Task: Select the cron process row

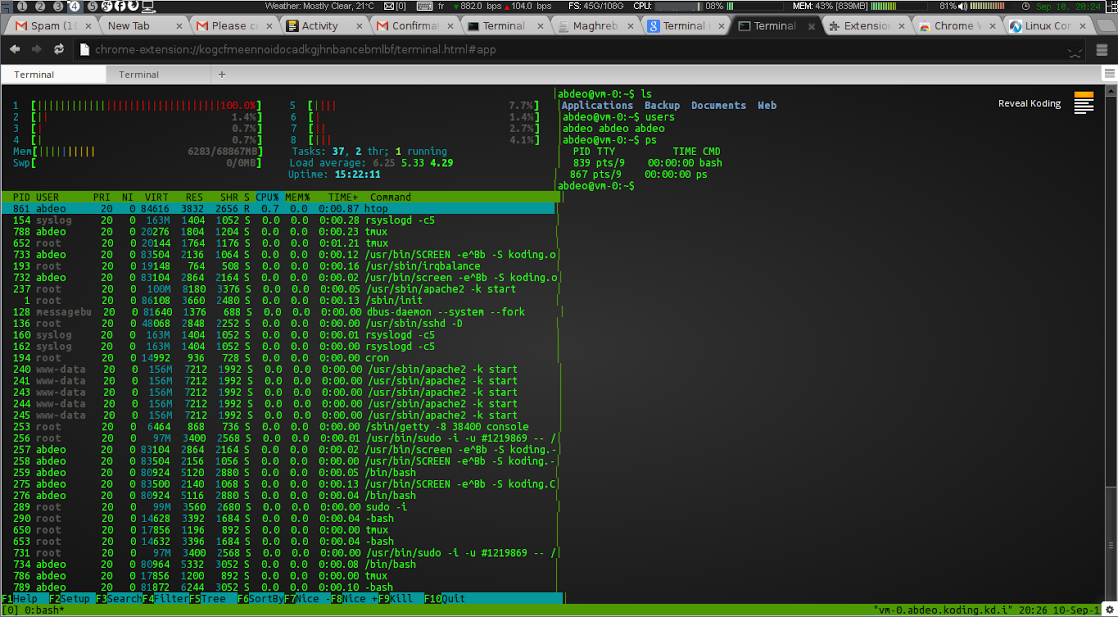Action: pyautogui.click(x=278, y=358)
